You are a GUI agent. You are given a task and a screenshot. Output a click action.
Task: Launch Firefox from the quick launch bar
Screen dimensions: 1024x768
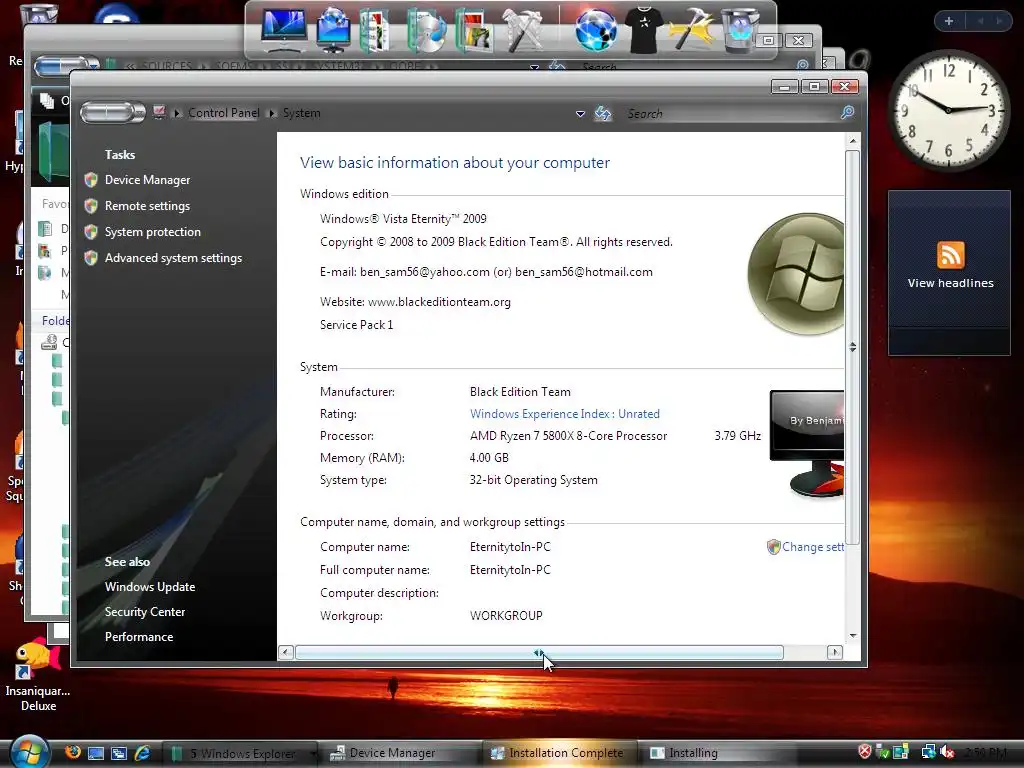pos(73,752)
